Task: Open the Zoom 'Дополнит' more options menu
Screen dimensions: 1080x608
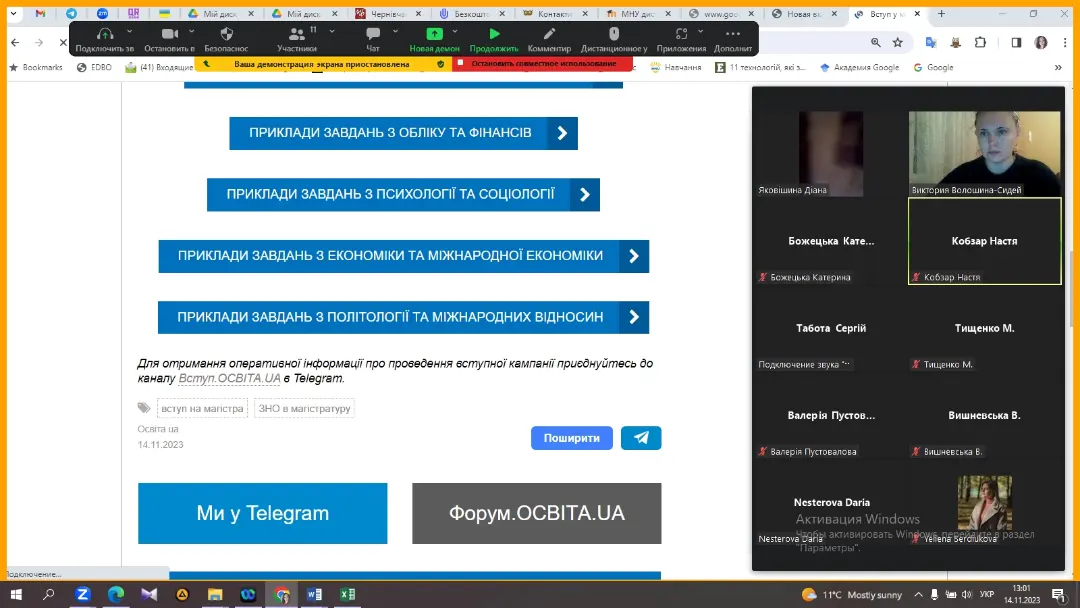Action: coord(732,34)
